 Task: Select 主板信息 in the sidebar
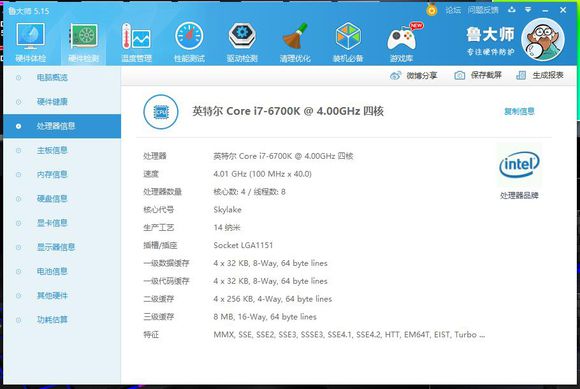click(x=62, y=150)
